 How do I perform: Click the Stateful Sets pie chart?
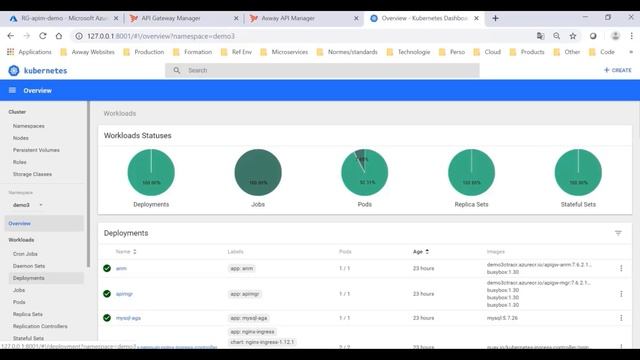tap(578, 172)
